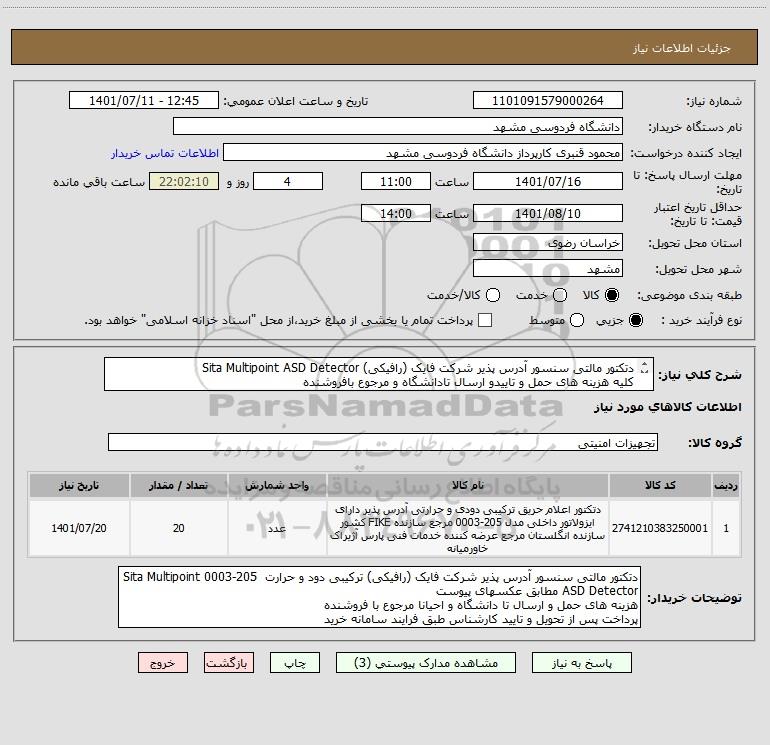Screen dimensions: 770x745
Task: Click the product name description cell
Action: (x=468, y=528)
